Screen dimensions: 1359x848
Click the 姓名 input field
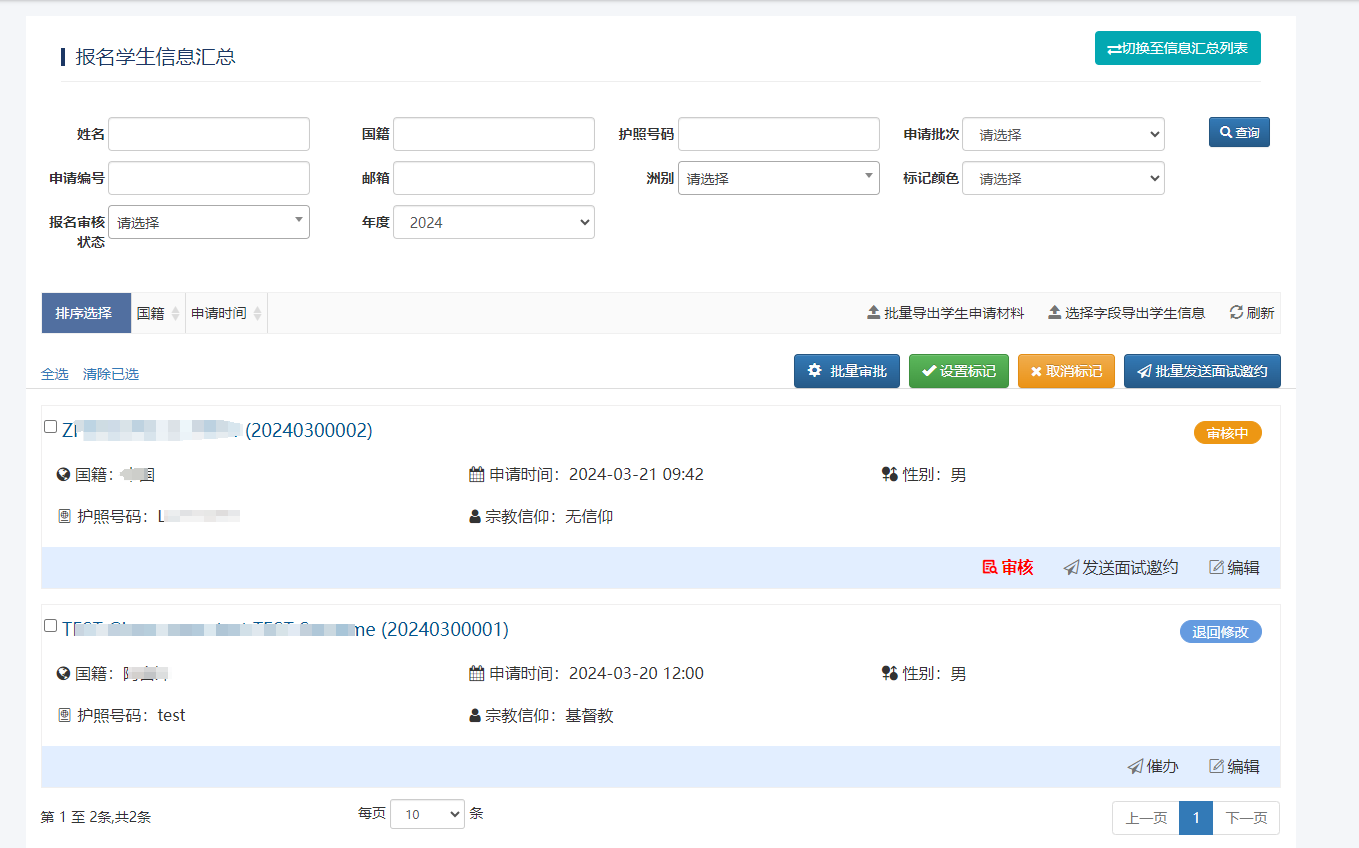[209, 135]
